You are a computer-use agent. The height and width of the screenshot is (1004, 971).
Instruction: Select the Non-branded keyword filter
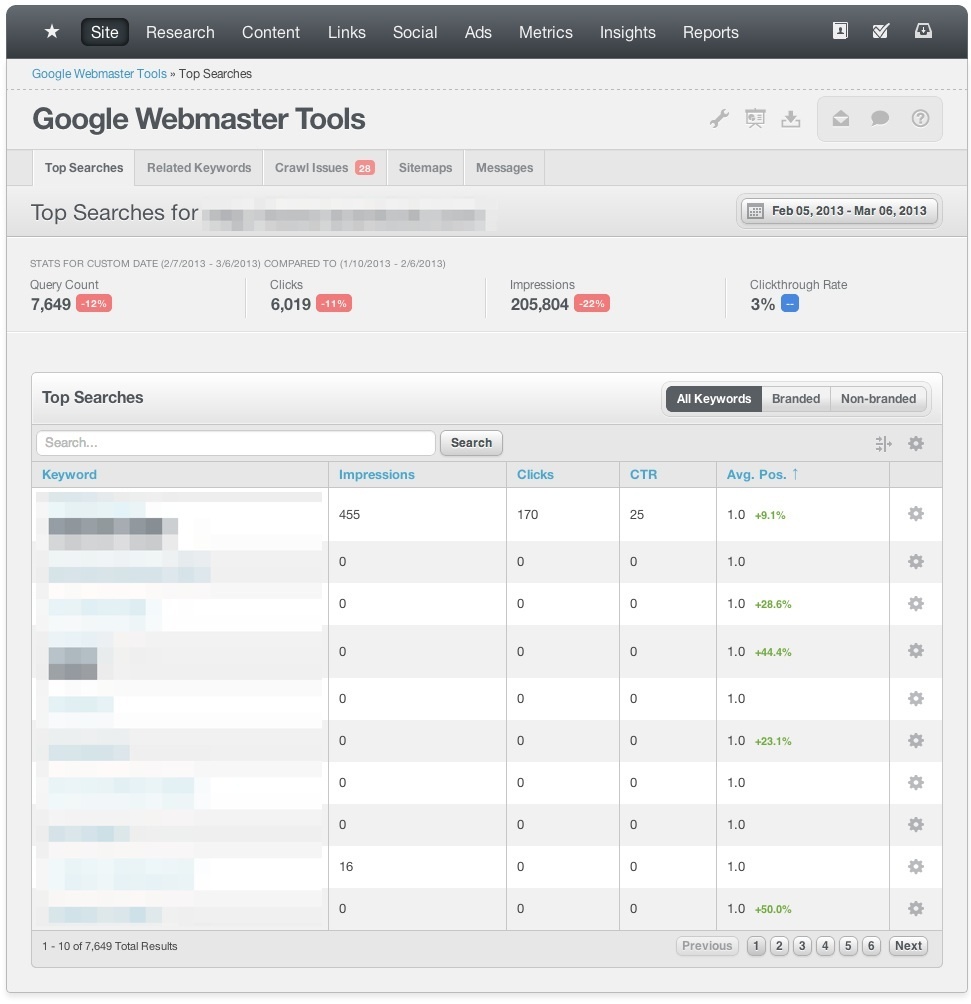tap(878, 399)
